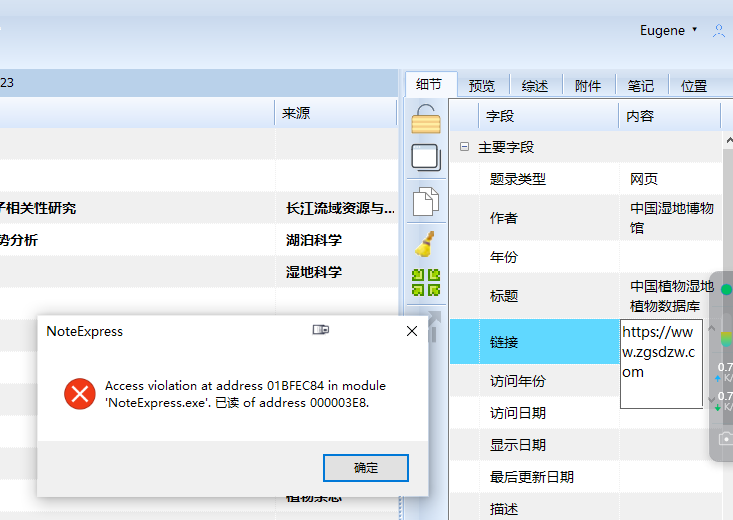The width and height of the screenshot is (733, 520).
Task: Switch to the 预览 tab
Action: pos(482,86)
